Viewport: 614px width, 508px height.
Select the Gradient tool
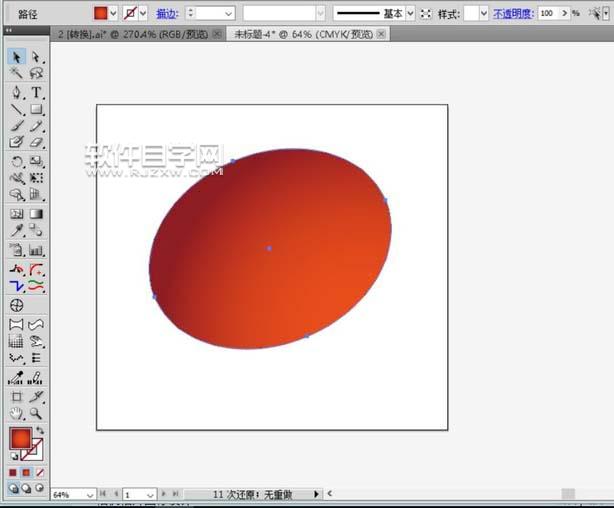[36, 213]
